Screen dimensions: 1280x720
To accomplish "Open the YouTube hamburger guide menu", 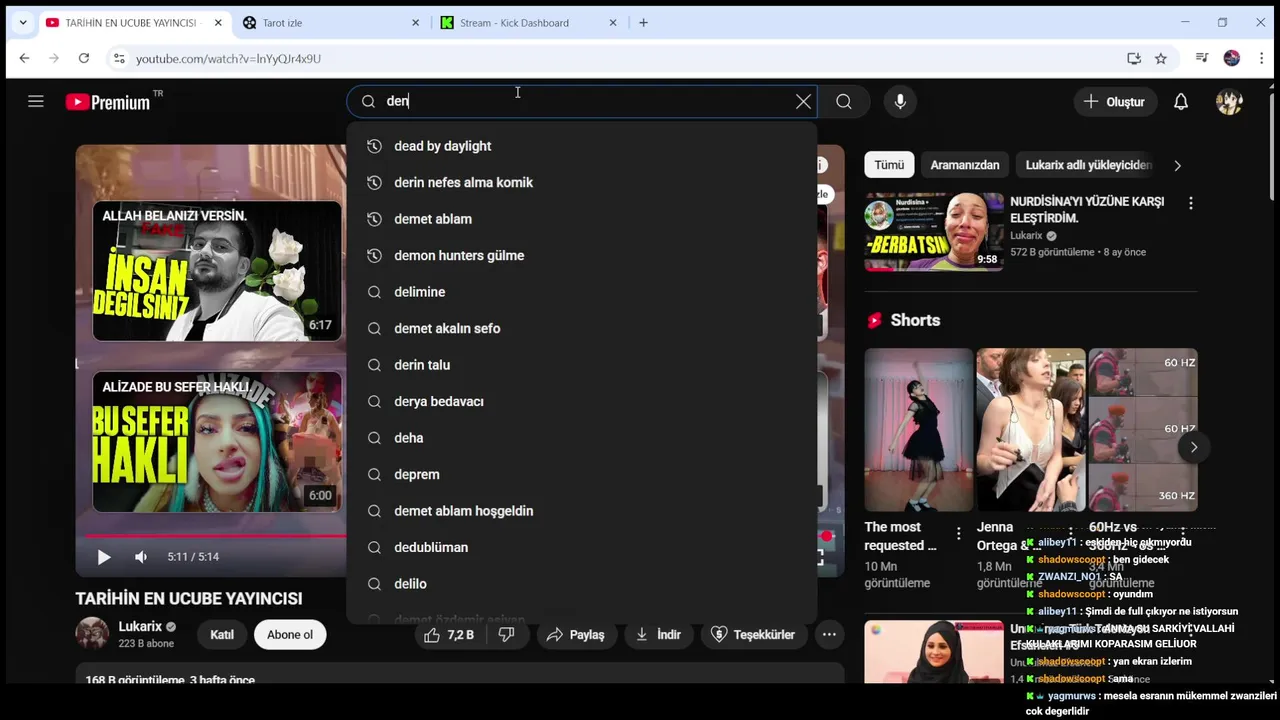I will (36, 101).
